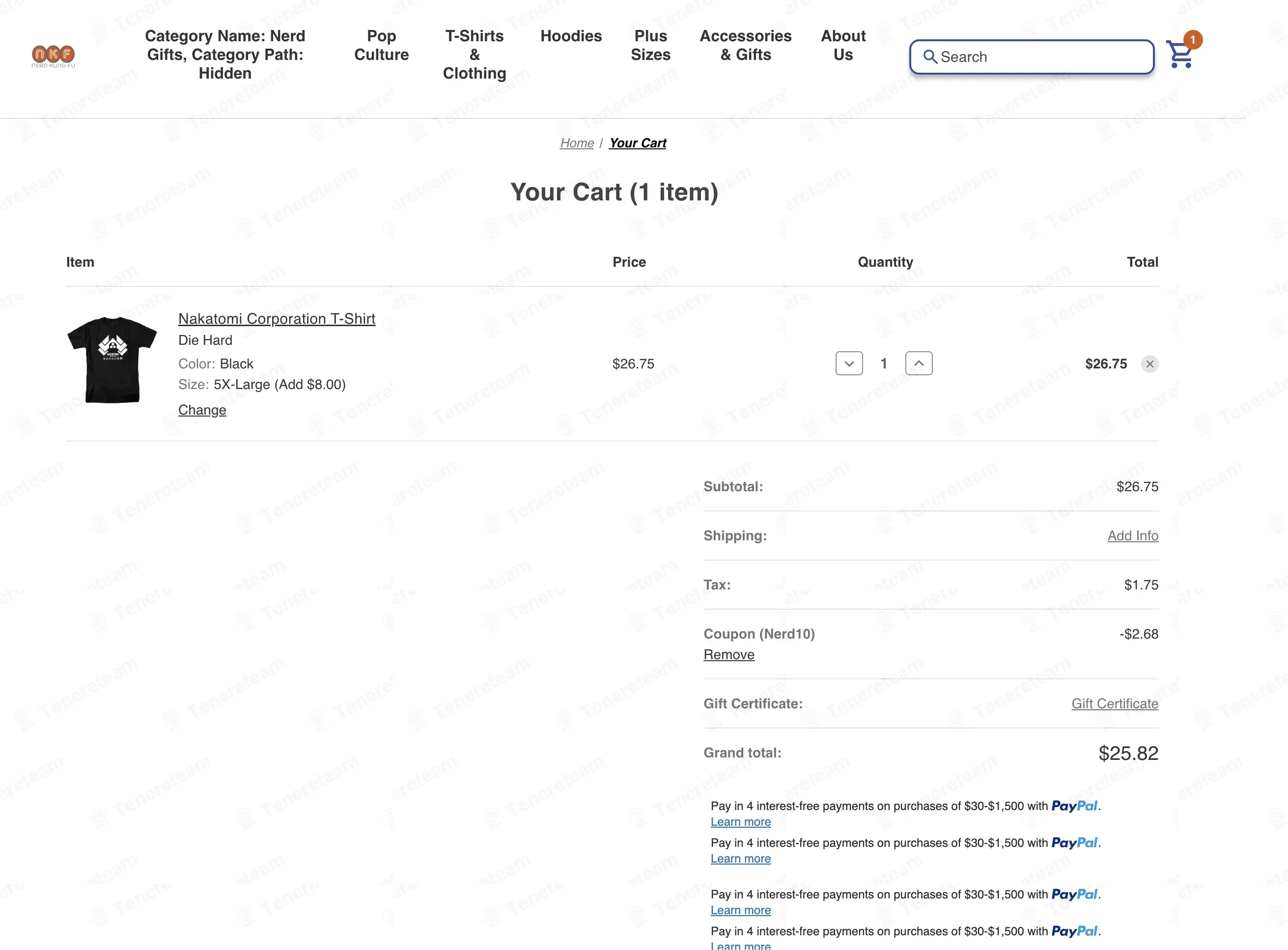Click first PayPal Learn more link
Screen dimensions: 1288x950
coord(741,822)
